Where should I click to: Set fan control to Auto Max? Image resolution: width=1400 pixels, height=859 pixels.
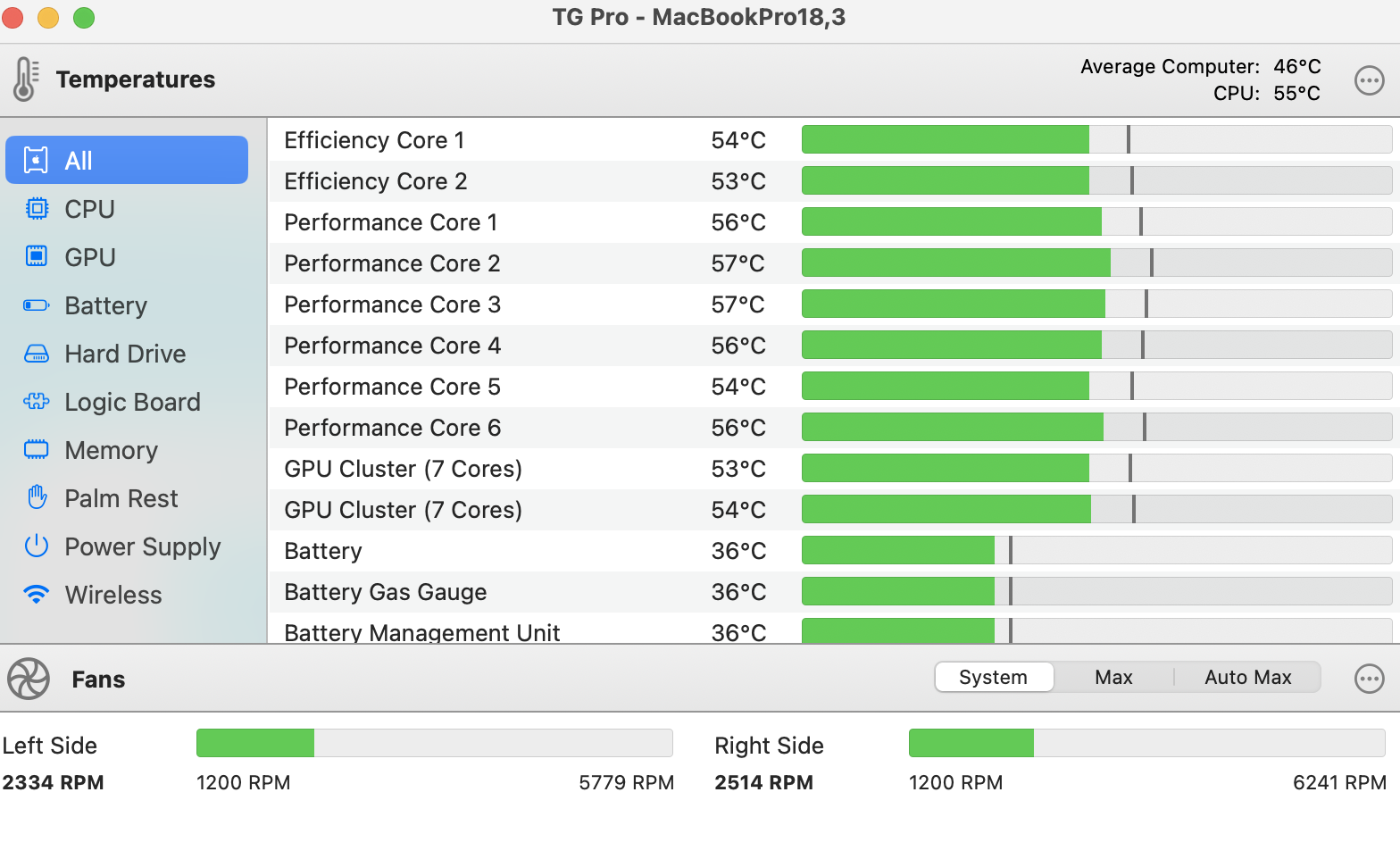[1247, 678]
